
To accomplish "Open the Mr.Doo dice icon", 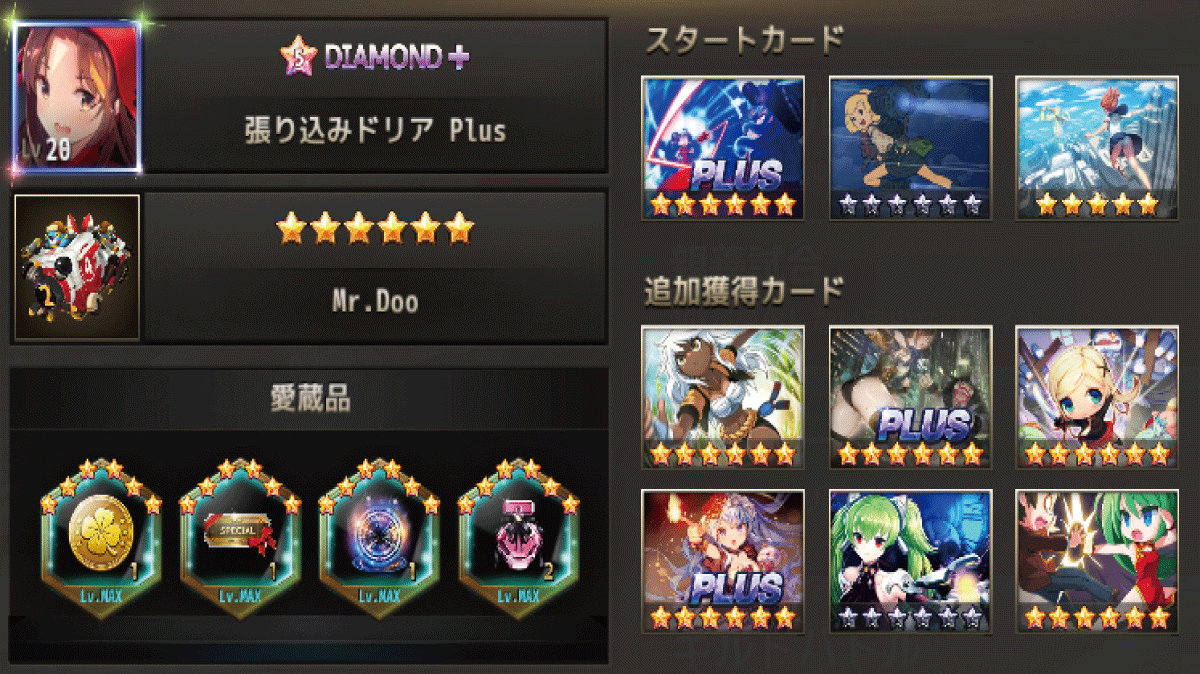I will click(77, 268).
